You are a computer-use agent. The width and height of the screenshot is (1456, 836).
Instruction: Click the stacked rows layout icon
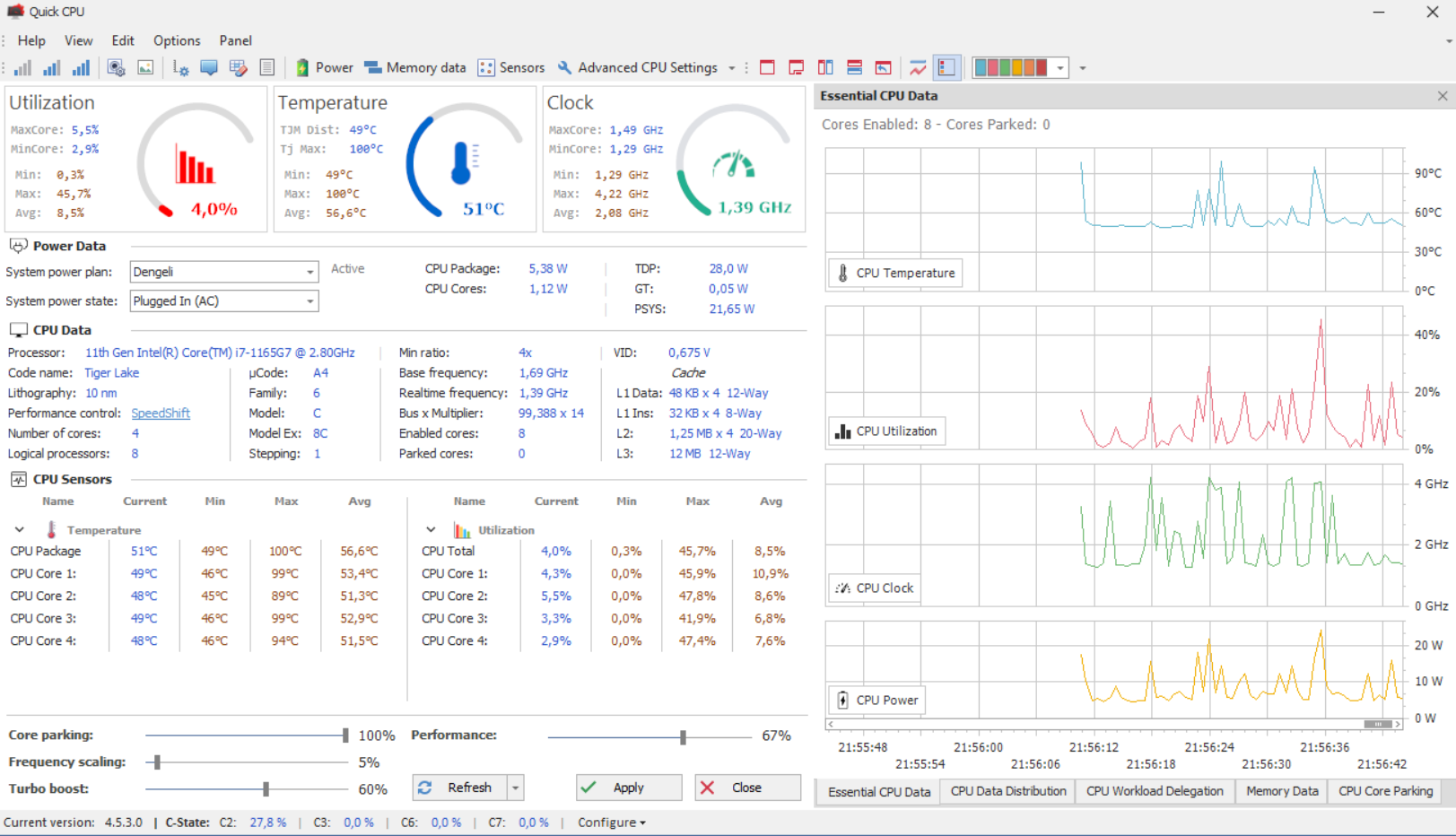tap(854, 68)
